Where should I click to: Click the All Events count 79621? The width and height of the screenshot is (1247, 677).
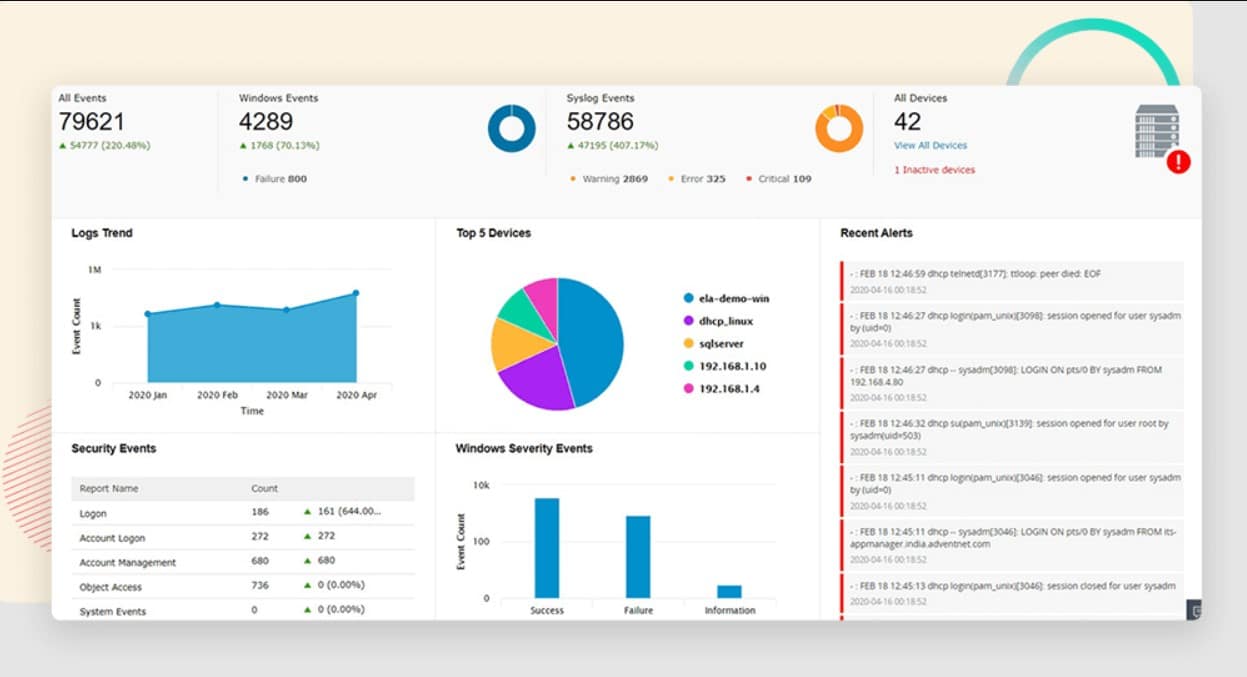91,122
